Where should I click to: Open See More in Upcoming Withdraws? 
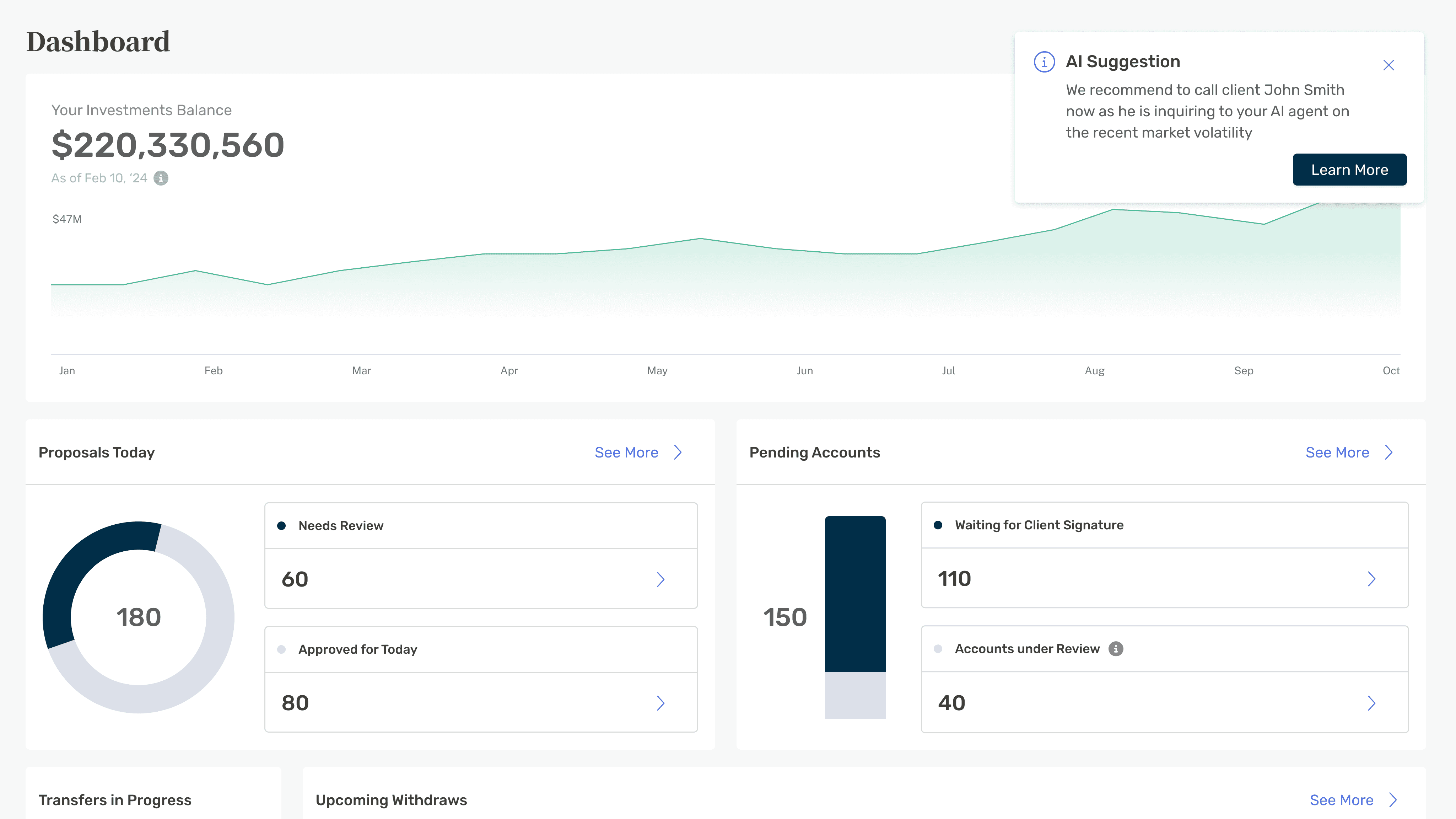[1341, 800]
